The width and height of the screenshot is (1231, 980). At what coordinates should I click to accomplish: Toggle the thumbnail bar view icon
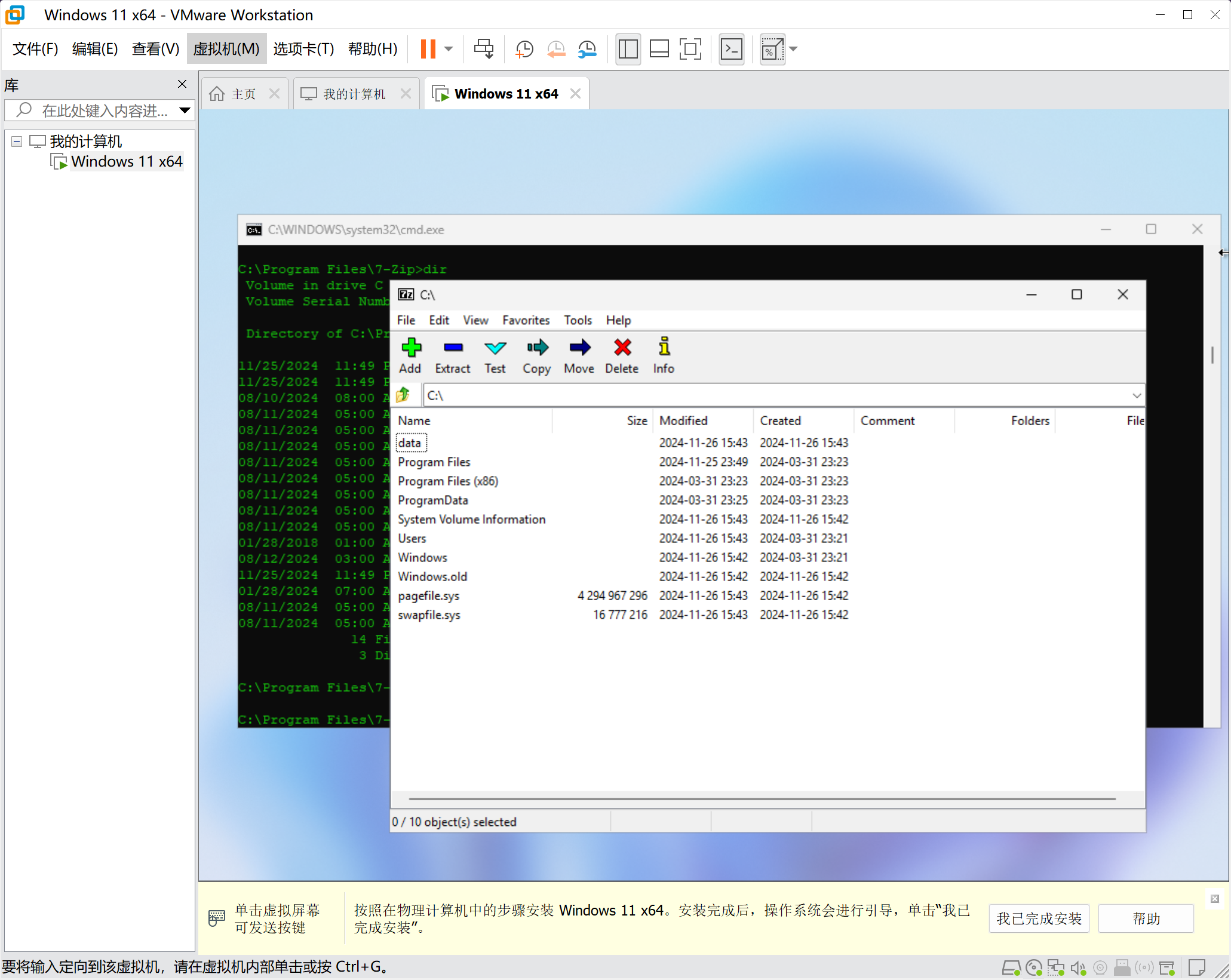point(659,49)
